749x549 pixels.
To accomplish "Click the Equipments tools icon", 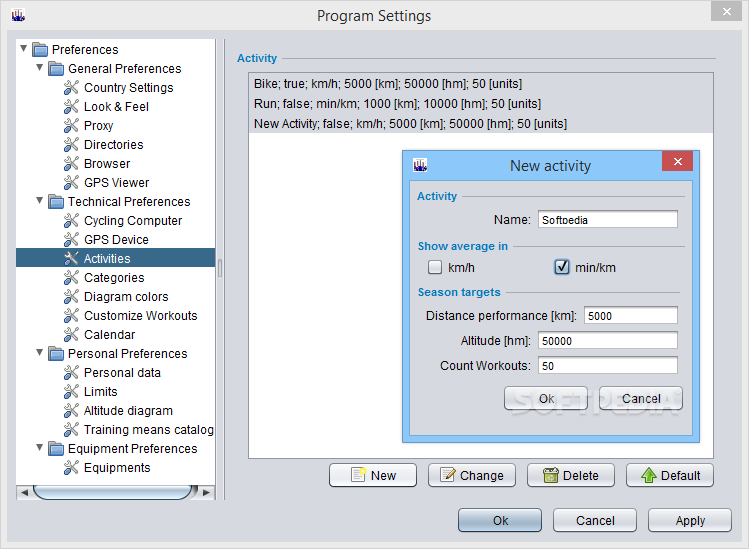I will pos(71,468).
